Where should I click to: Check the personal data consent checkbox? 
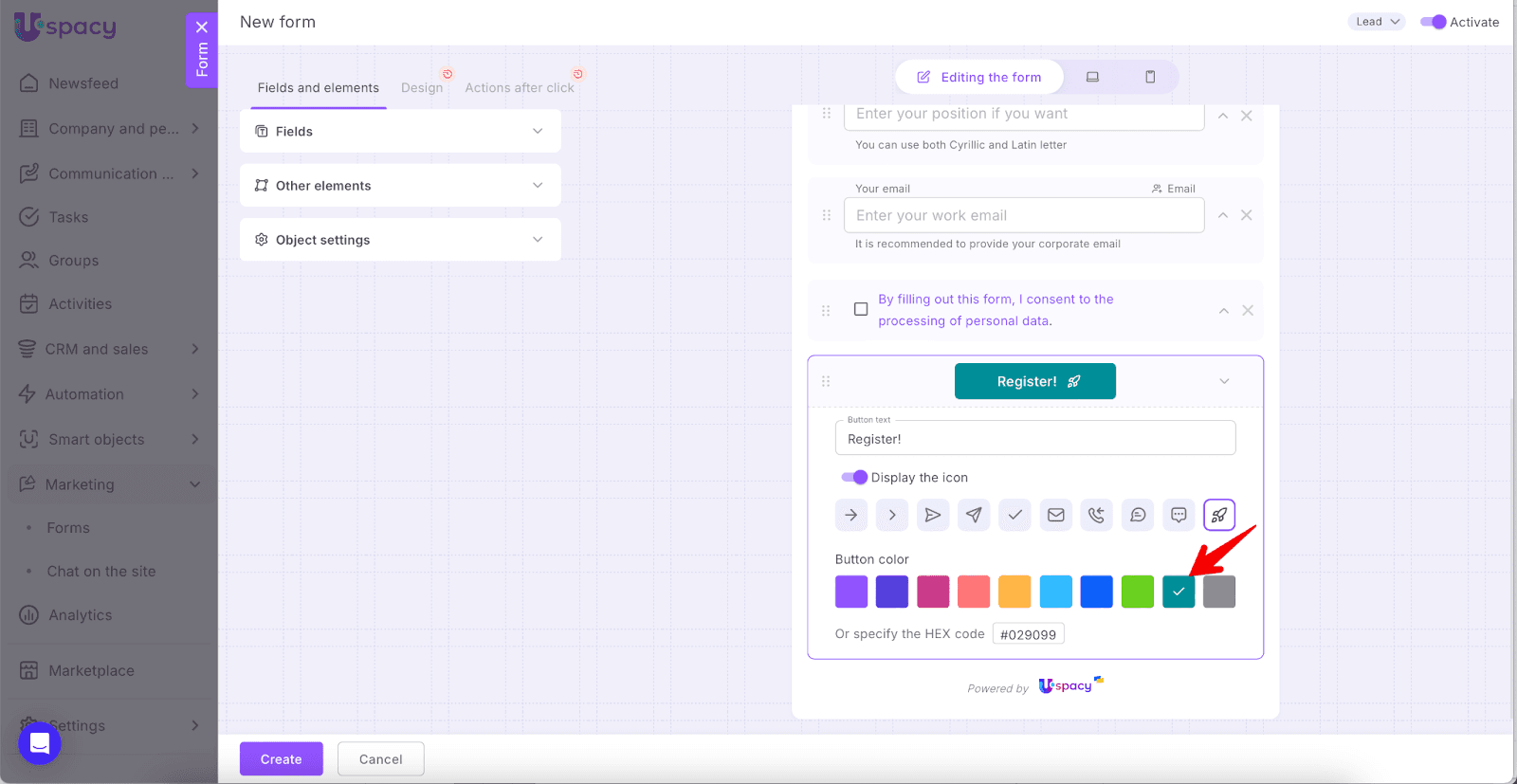pos(861,309)
